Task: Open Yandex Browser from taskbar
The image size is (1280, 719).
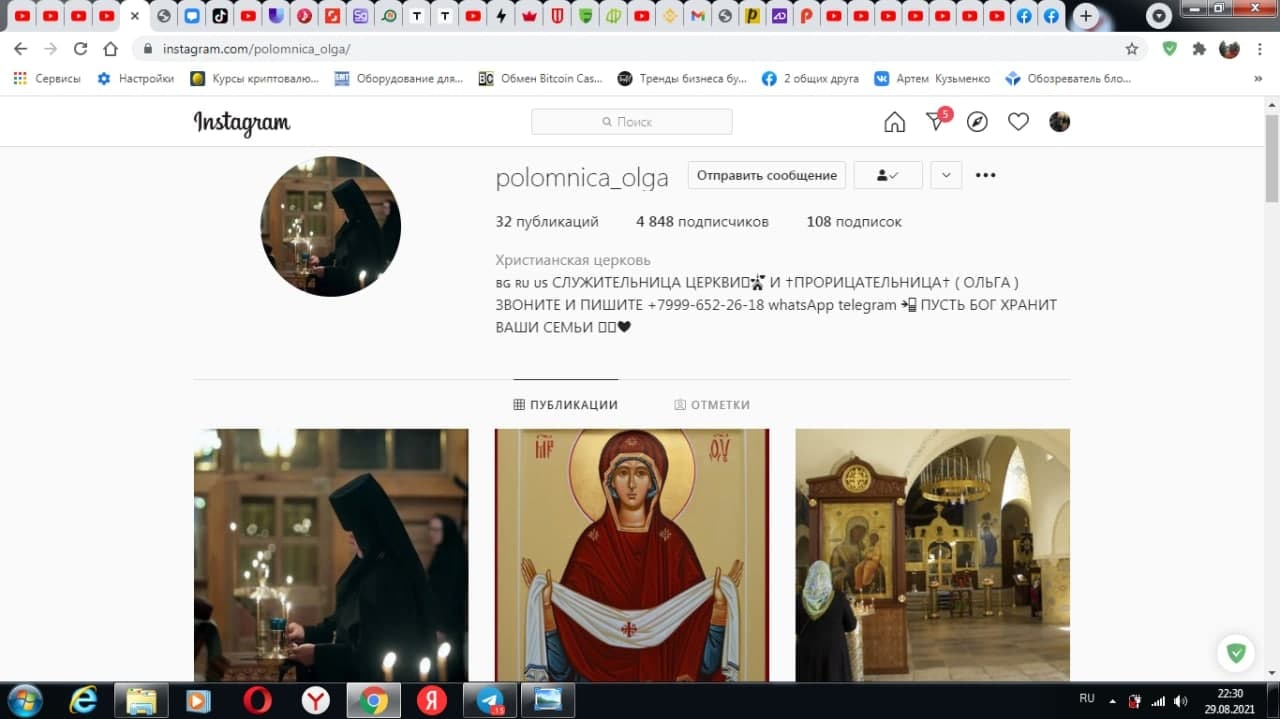Action: [x=315, y=700]
